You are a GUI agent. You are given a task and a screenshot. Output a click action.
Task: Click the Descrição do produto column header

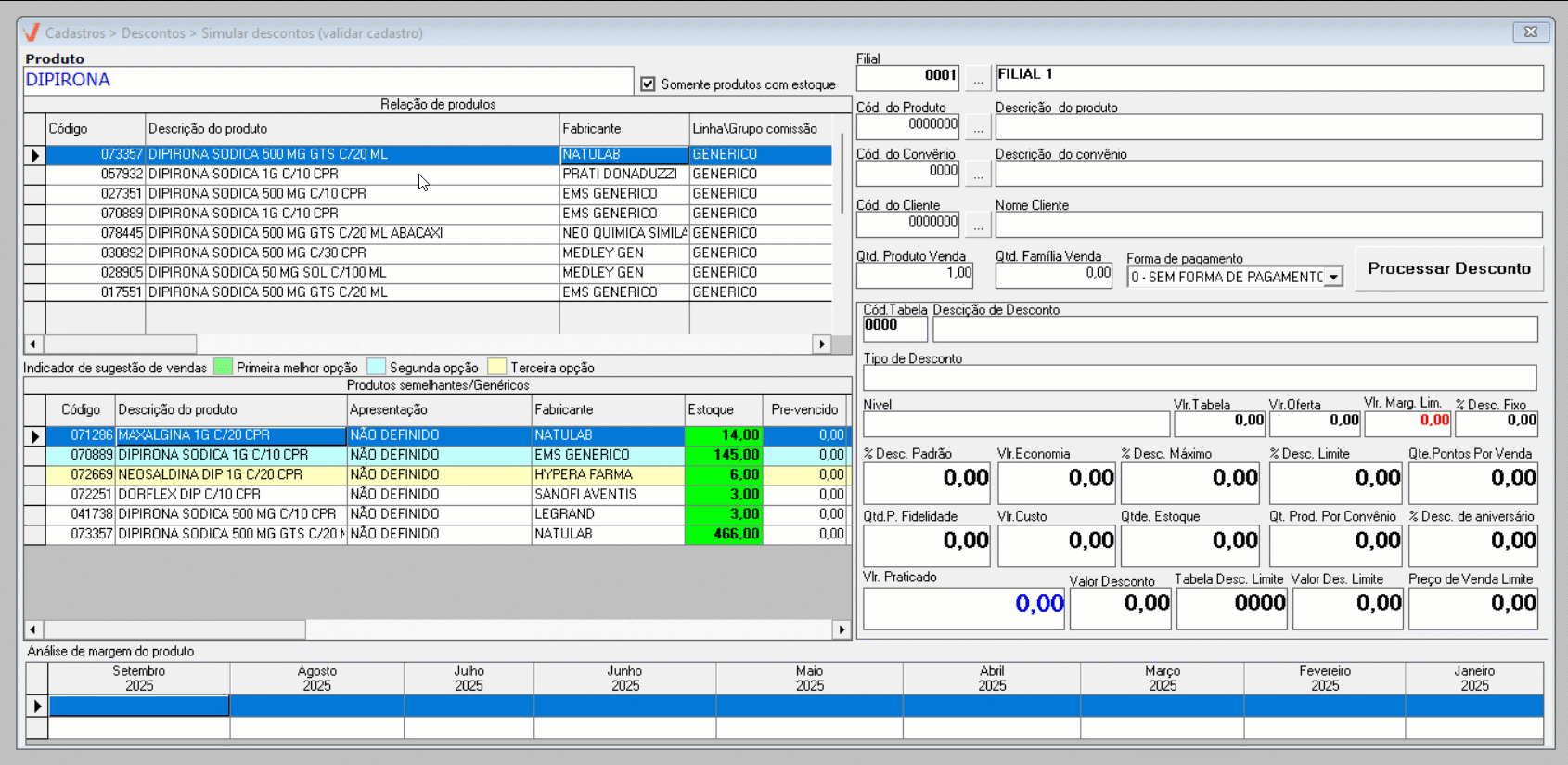tap(352, 129)
